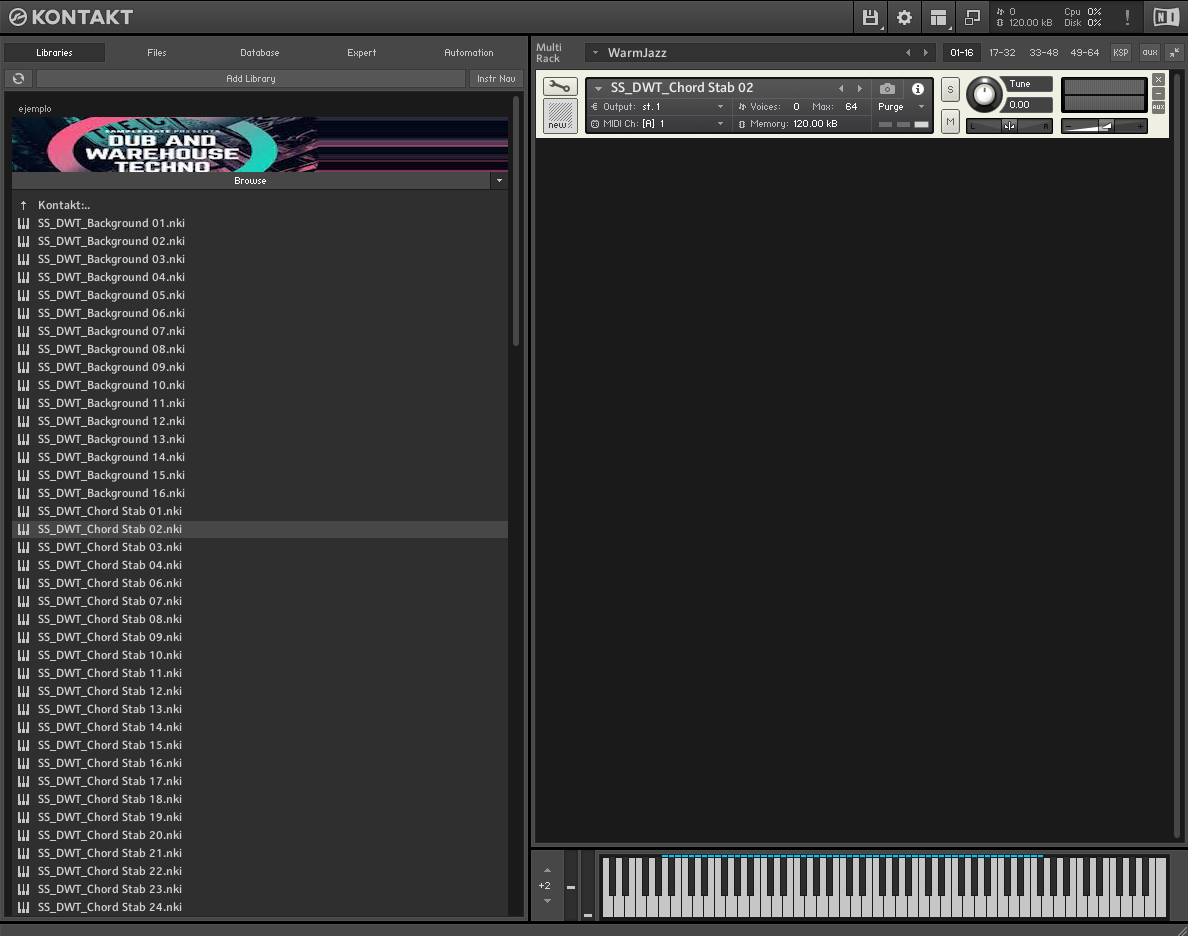This screenshot has width=1188, height=936.
Task: Click the Tune value field 0.00
Action: (x=1029, y=105)
